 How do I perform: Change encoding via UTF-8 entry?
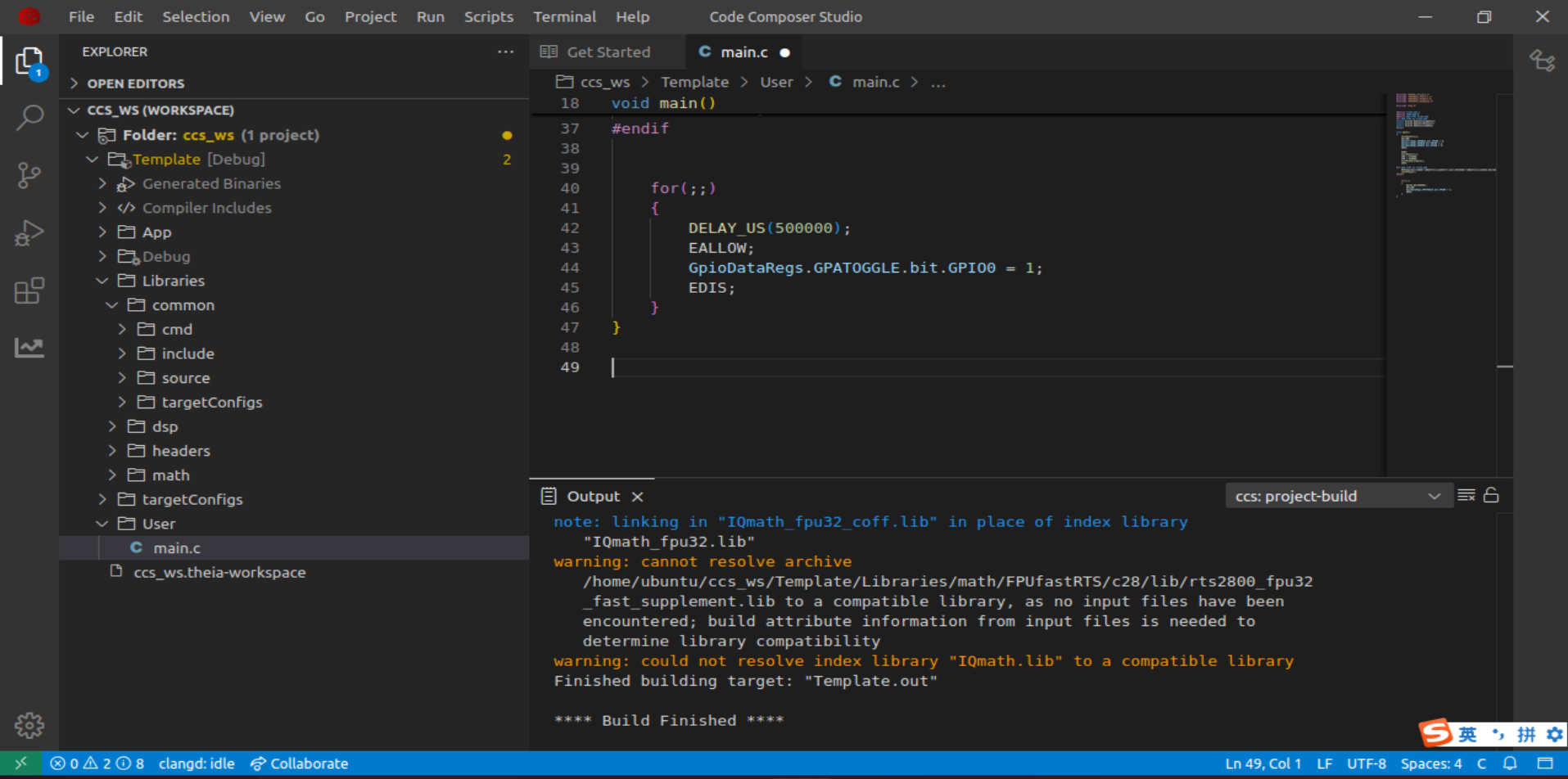[x=1366, y=763]
